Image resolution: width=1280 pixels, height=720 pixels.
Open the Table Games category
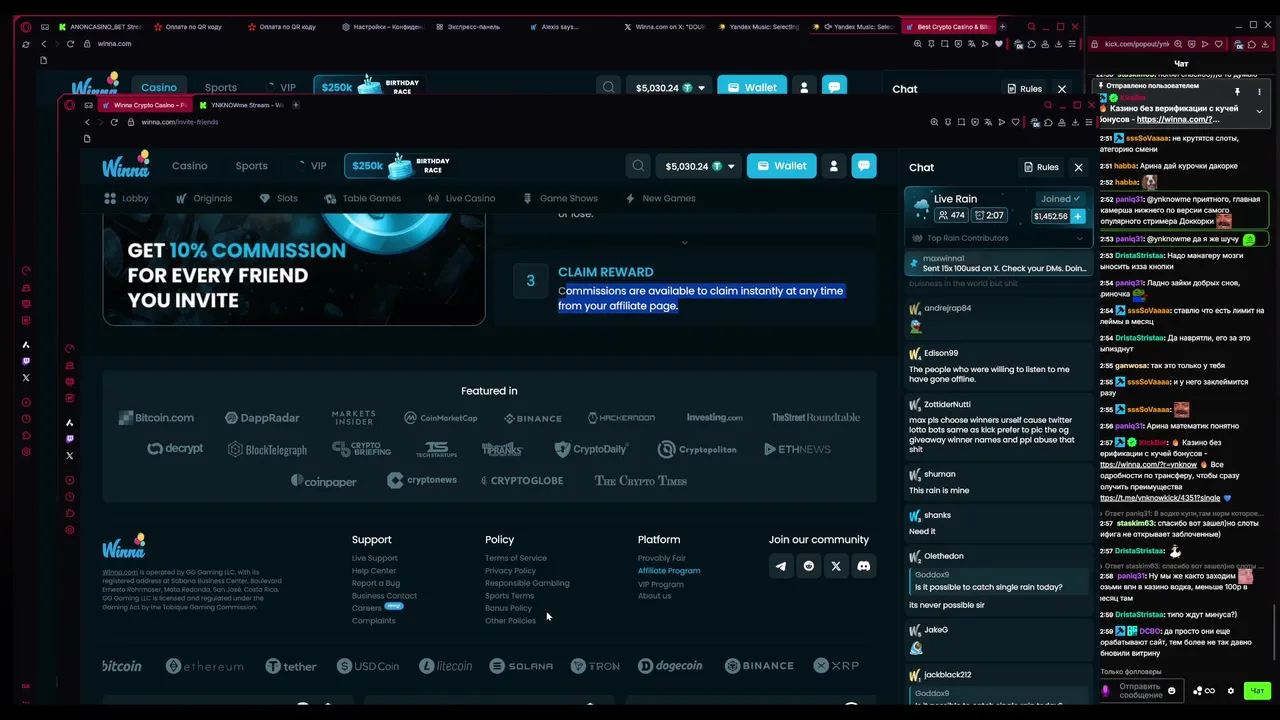coord(362,198)
